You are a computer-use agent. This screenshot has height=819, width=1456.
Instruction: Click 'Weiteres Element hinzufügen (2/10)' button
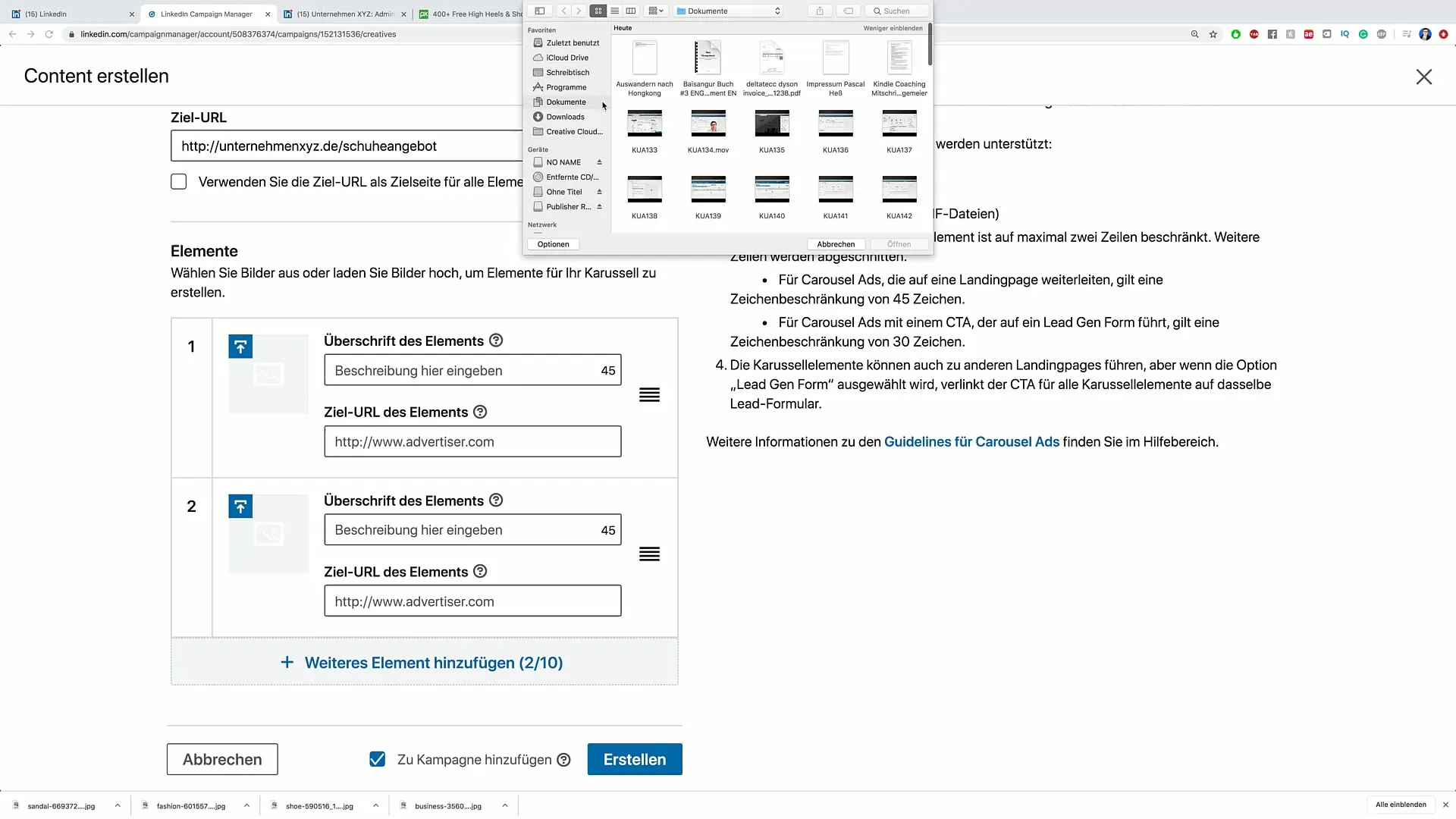point(423,662)
